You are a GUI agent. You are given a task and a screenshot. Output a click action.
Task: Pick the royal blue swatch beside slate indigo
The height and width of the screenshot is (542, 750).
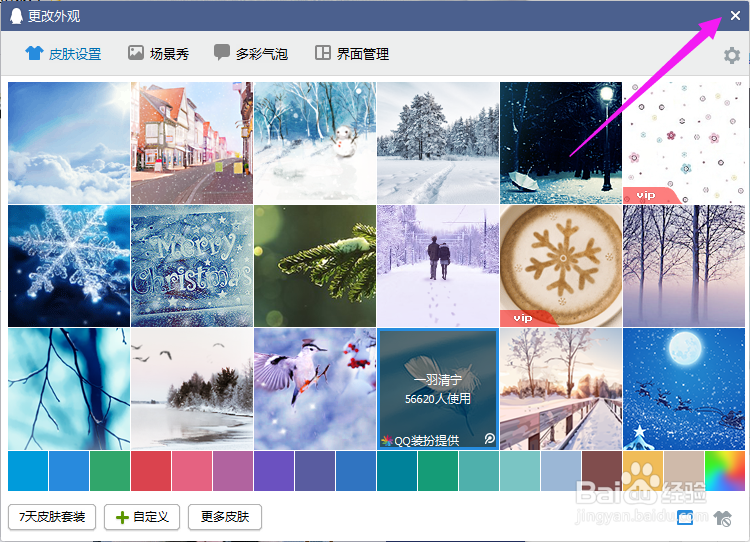(356, 471)
